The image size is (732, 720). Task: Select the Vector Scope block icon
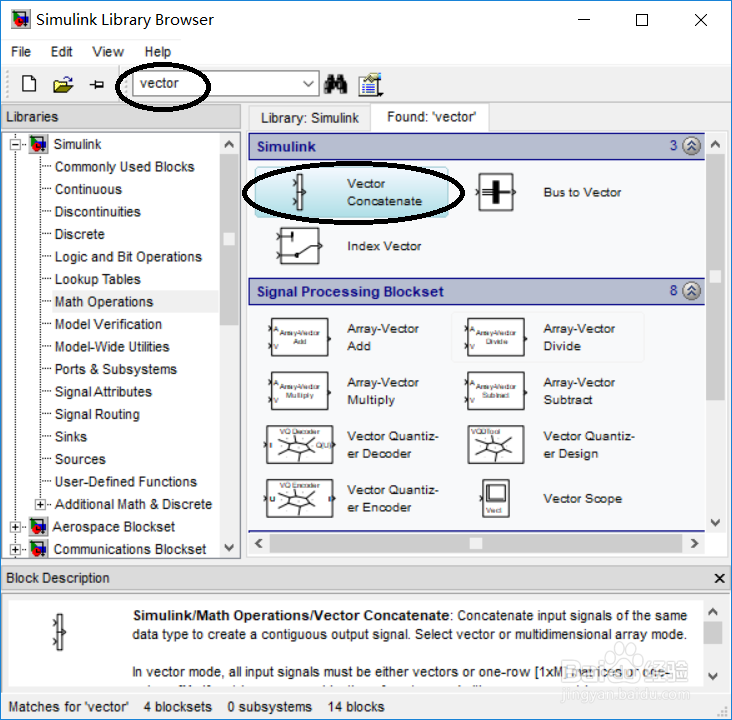(495, 498)
